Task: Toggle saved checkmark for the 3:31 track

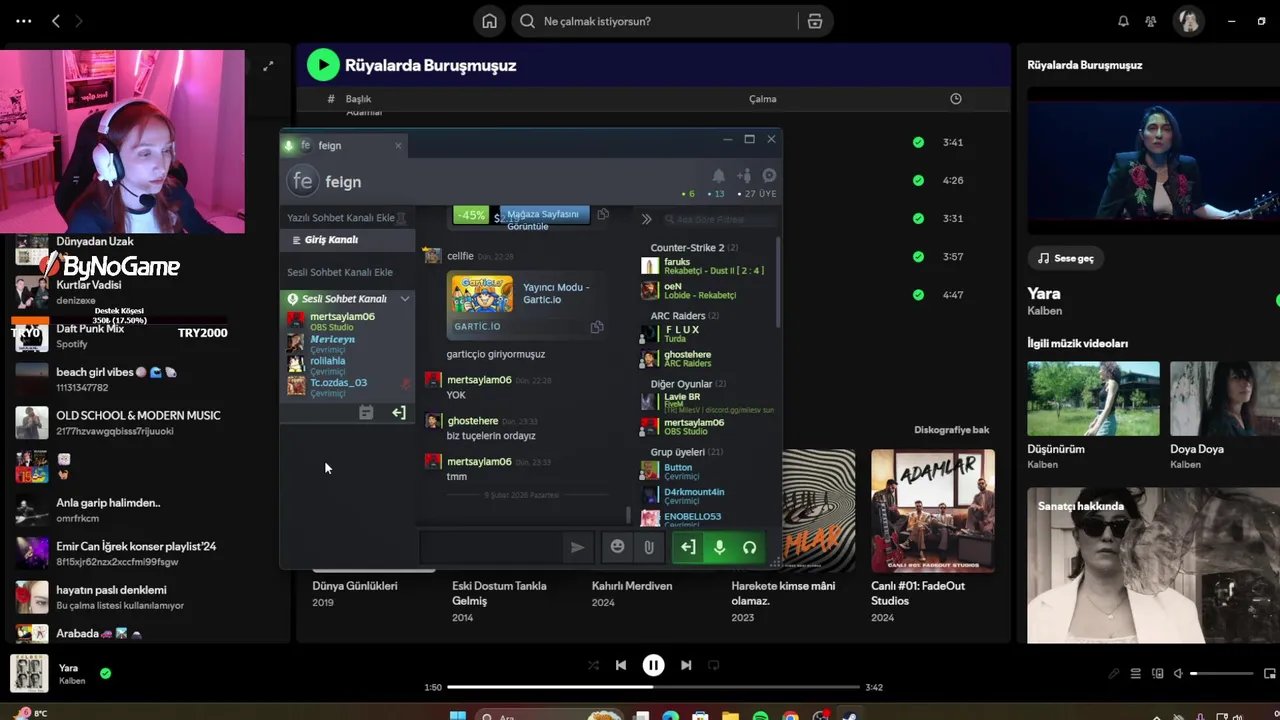Action: [918, 218]
